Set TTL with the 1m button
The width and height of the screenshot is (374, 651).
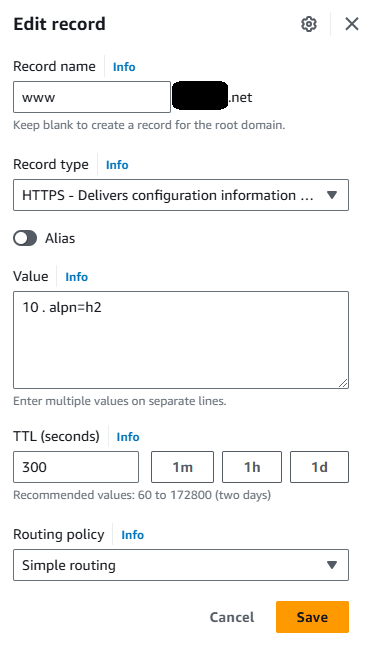click(182, 467)
